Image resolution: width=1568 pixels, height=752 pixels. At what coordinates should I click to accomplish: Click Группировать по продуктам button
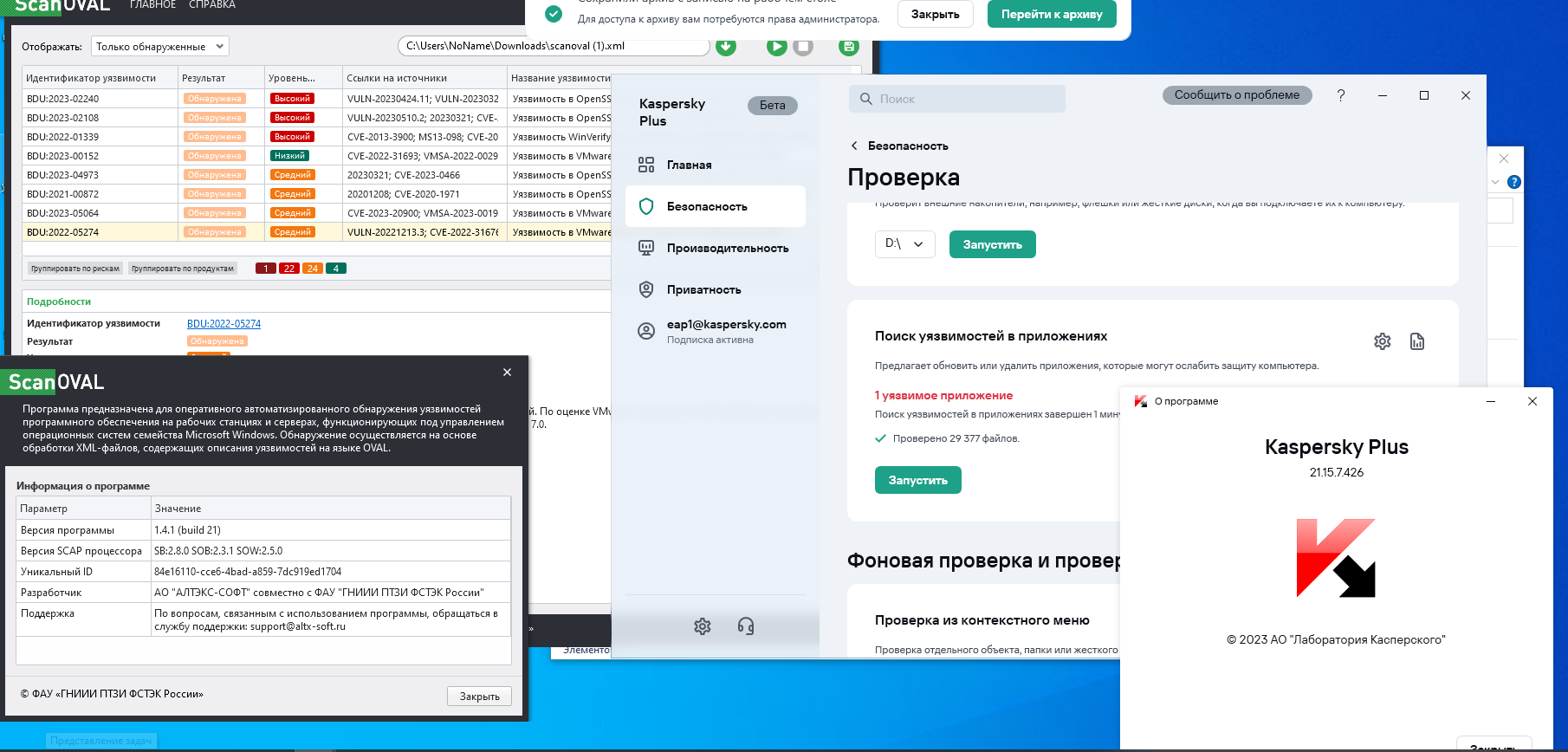pos(183,269)
